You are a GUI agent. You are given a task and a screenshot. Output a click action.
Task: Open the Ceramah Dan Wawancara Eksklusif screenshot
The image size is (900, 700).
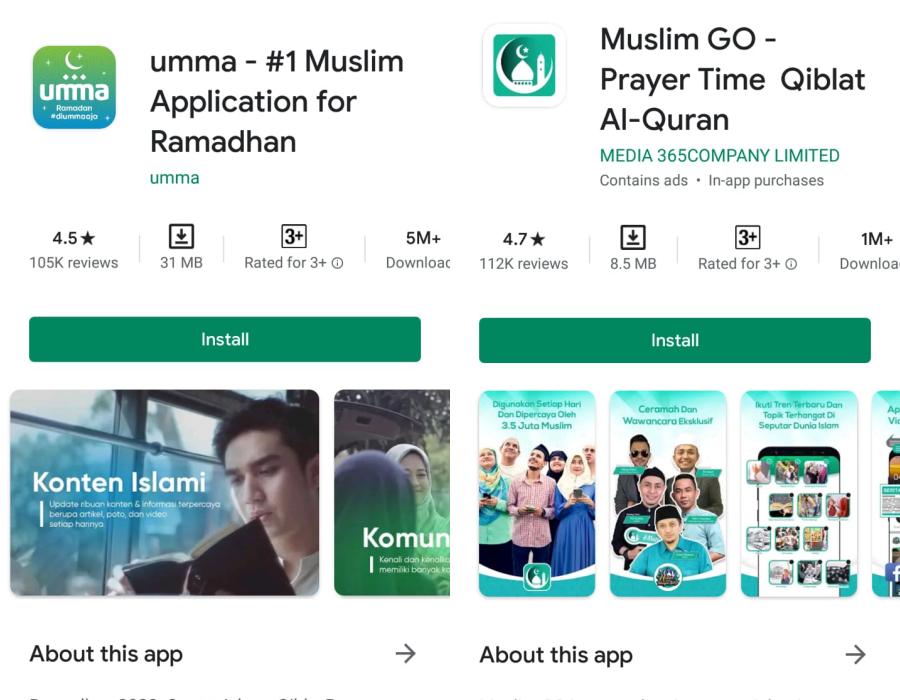pyautogui.click(x=668, y=494)
